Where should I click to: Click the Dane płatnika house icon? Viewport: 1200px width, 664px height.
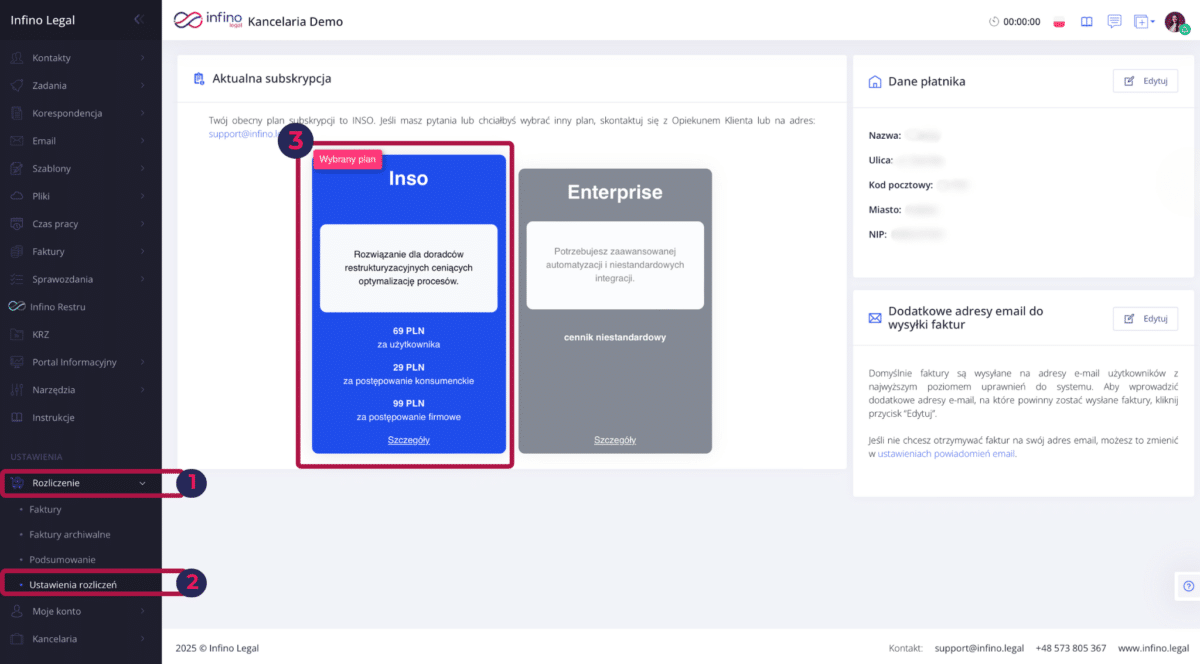pos(875,82)
